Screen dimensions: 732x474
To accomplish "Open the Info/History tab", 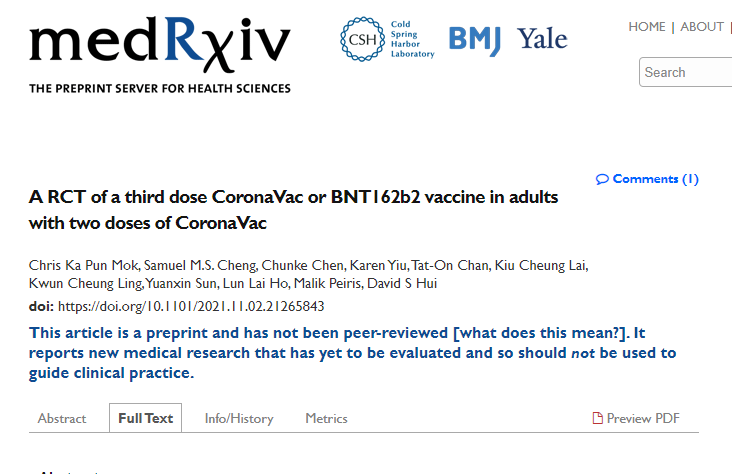I will point(239,418).
